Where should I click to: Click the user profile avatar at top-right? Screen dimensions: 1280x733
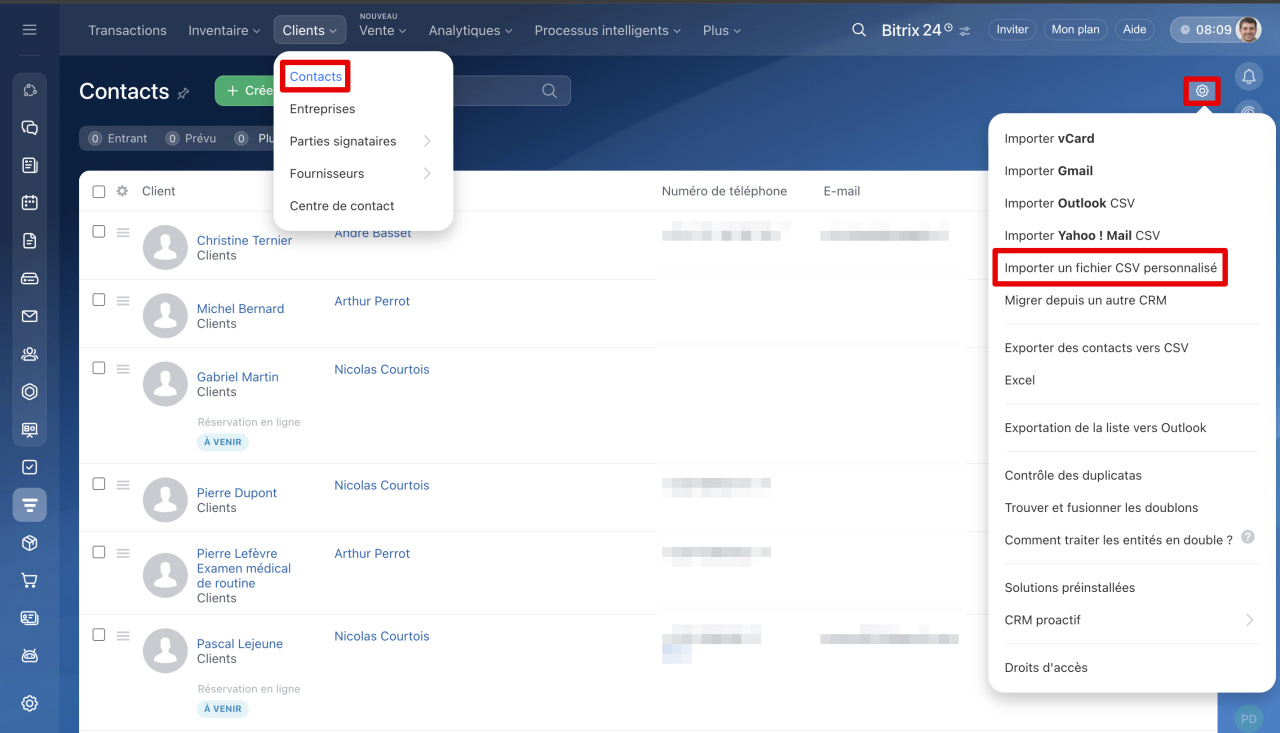coord(1247,30)
